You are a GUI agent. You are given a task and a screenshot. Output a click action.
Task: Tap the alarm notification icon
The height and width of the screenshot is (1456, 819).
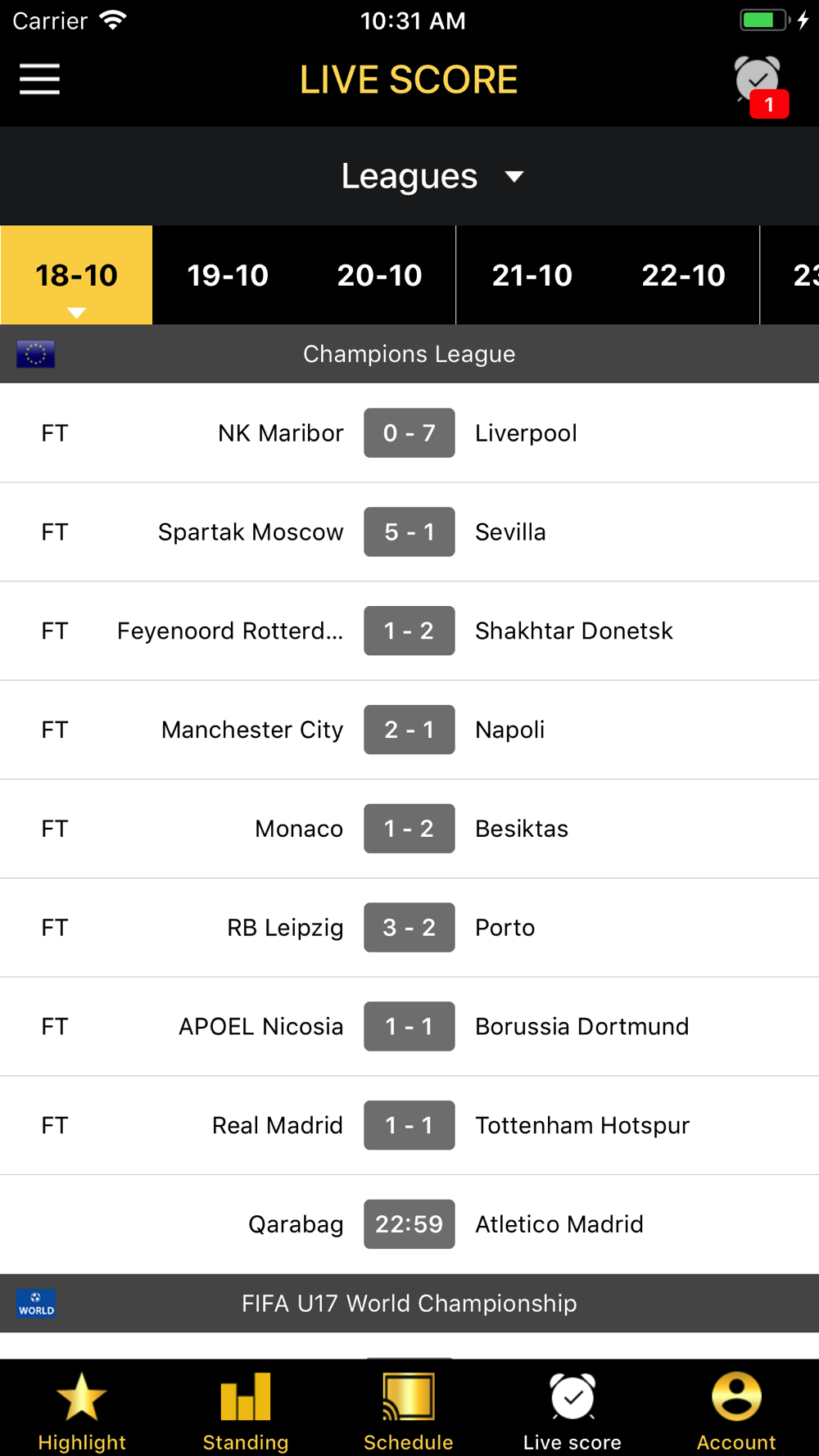759,85
